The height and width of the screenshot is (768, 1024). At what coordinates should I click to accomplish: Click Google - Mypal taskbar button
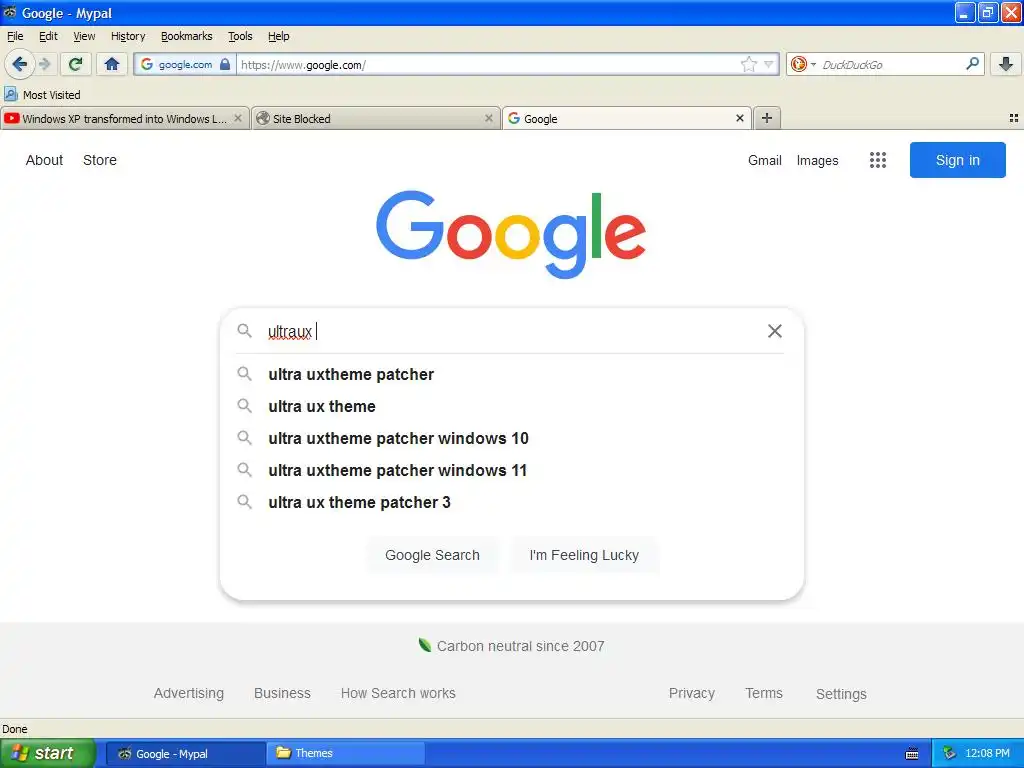point(185,754)
